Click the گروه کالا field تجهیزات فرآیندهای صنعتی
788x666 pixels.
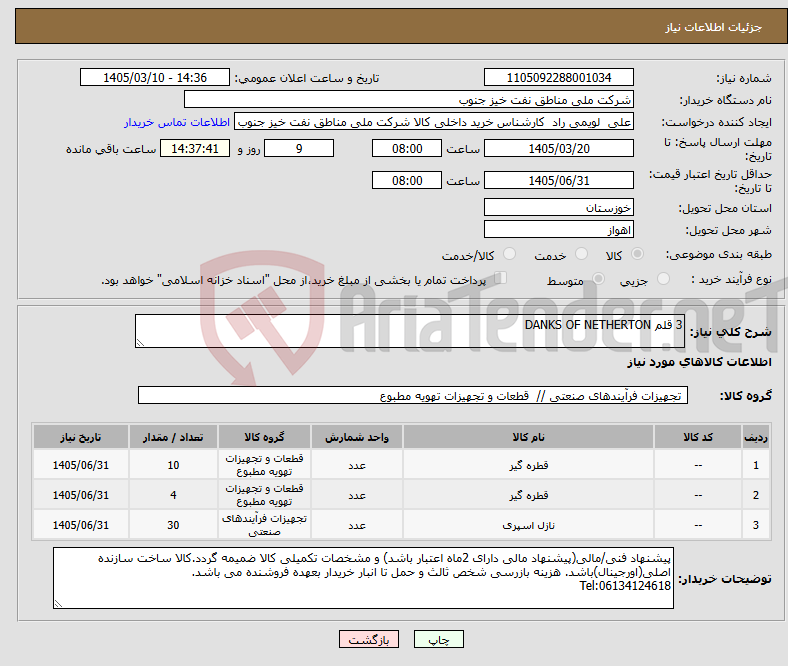[x=413, y=396]
